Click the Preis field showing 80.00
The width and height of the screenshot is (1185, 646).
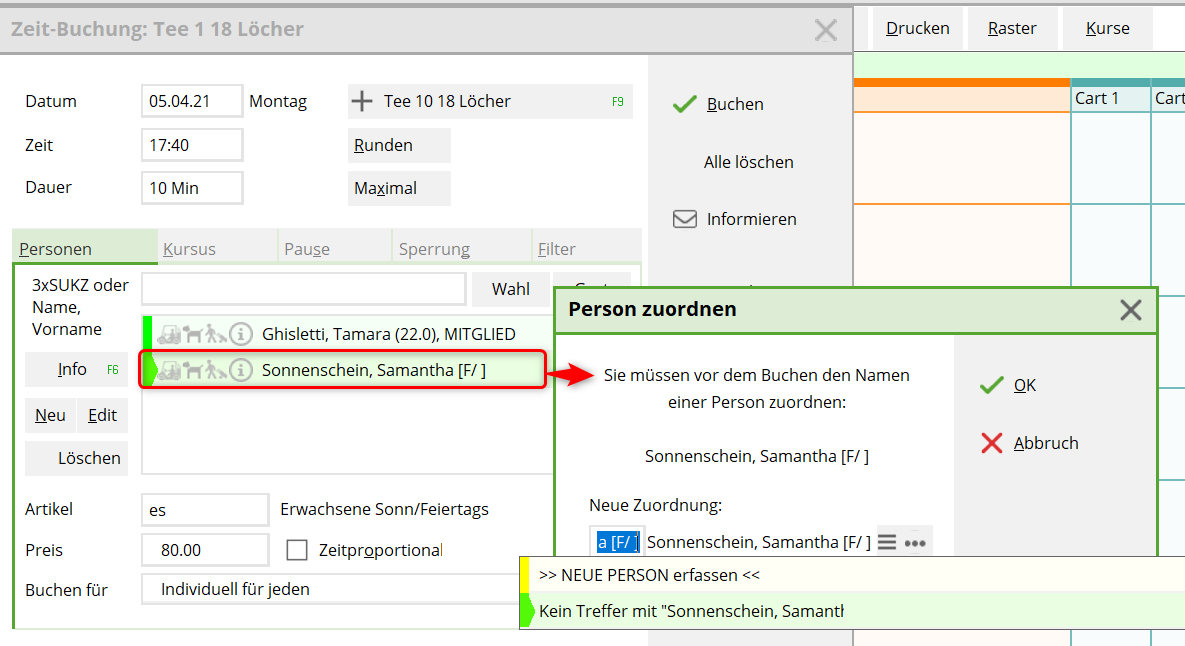205,550
